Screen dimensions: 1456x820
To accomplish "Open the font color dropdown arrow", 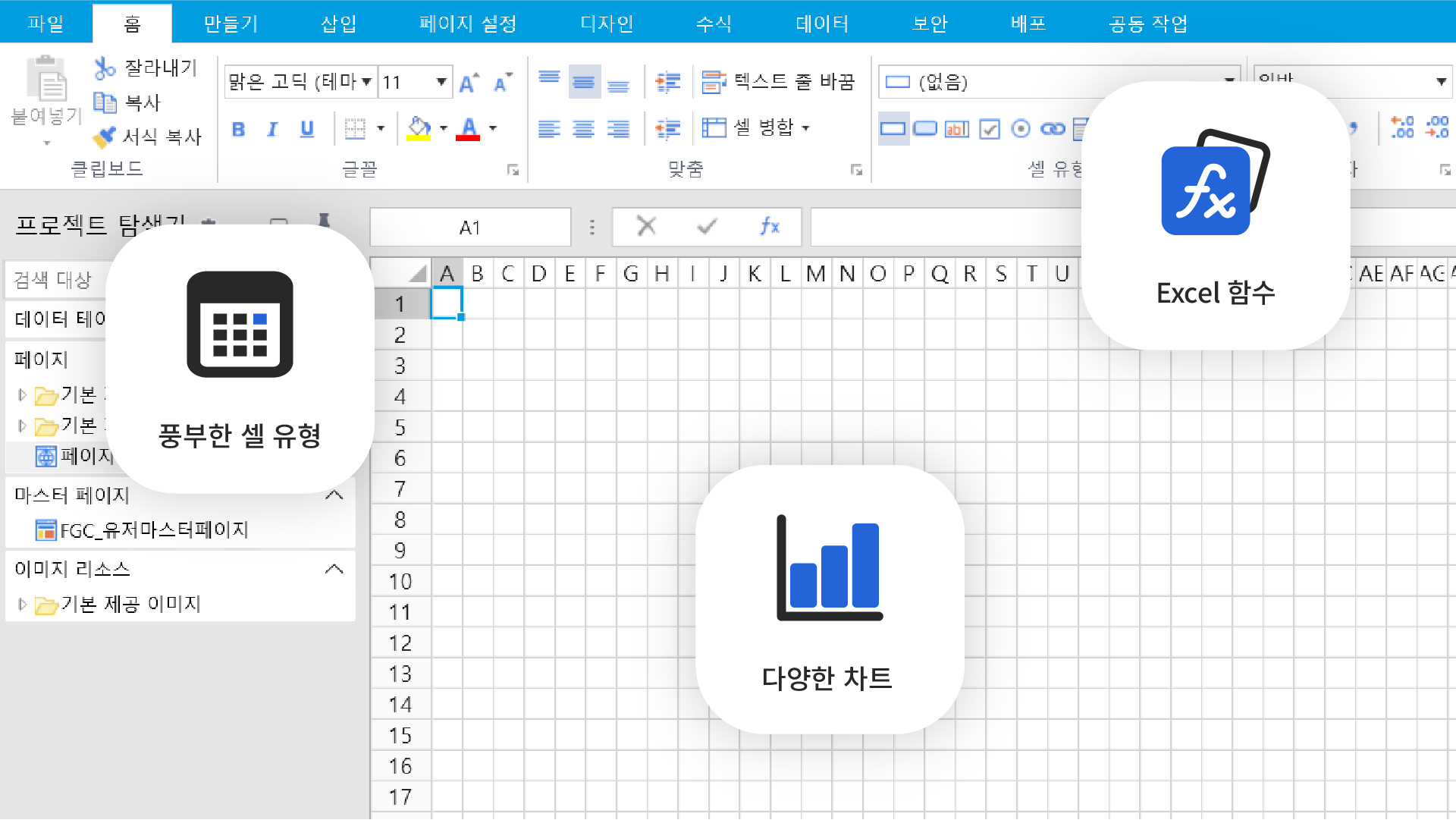I will (493, 128).
